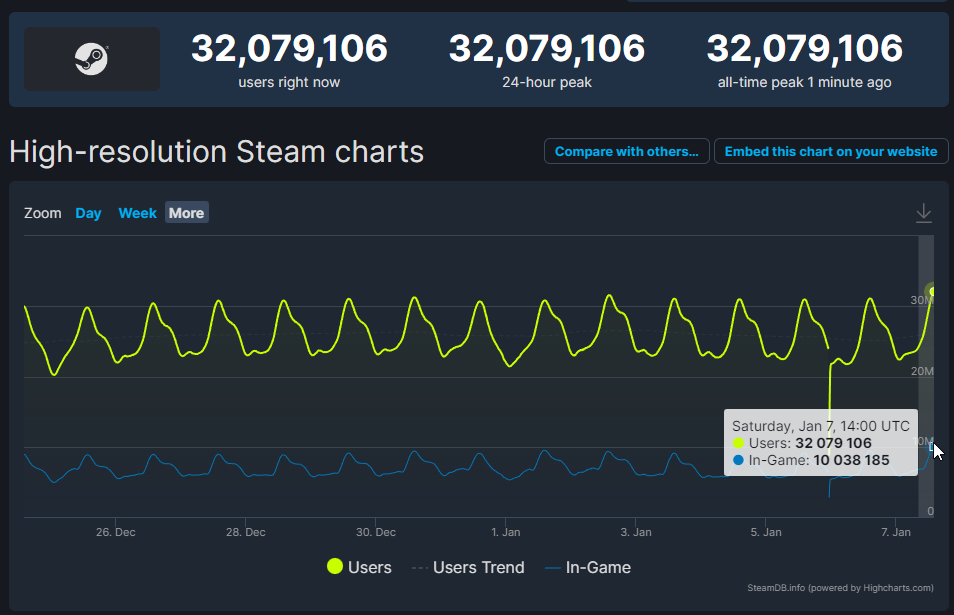Click the highlighted yellow point ending the Users line
The height and width of the screenshot is (615, 954).
(932, 291)
